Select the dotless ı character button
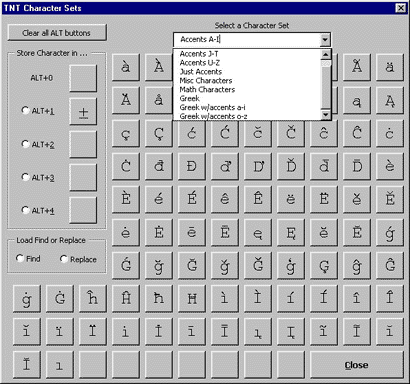The height and width of the screenshot is (384, 410). (60, 365)
